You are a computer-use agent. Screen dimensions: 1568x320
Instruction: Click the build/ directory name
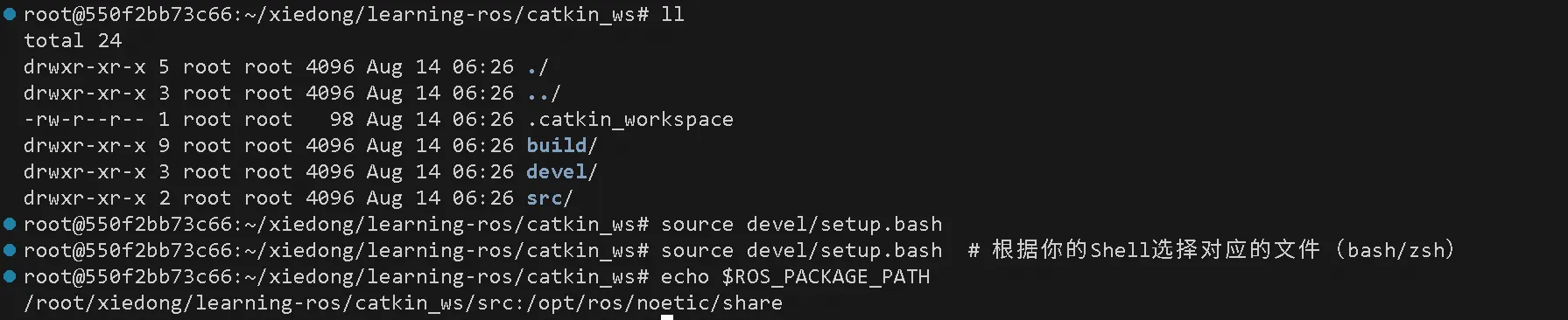(x=562, y=145)
